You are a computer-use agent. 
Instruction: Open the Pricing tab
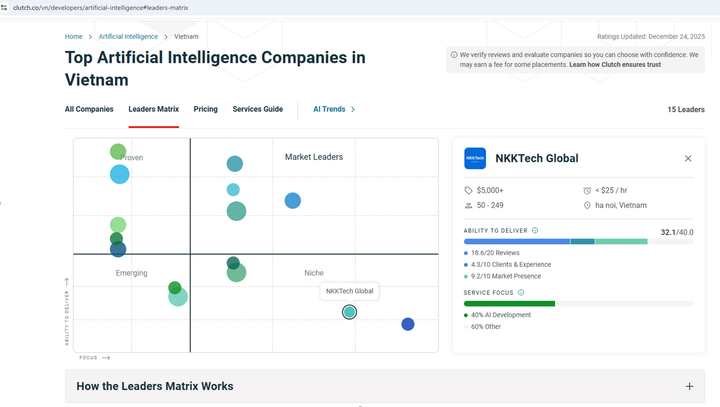point(206,109)
